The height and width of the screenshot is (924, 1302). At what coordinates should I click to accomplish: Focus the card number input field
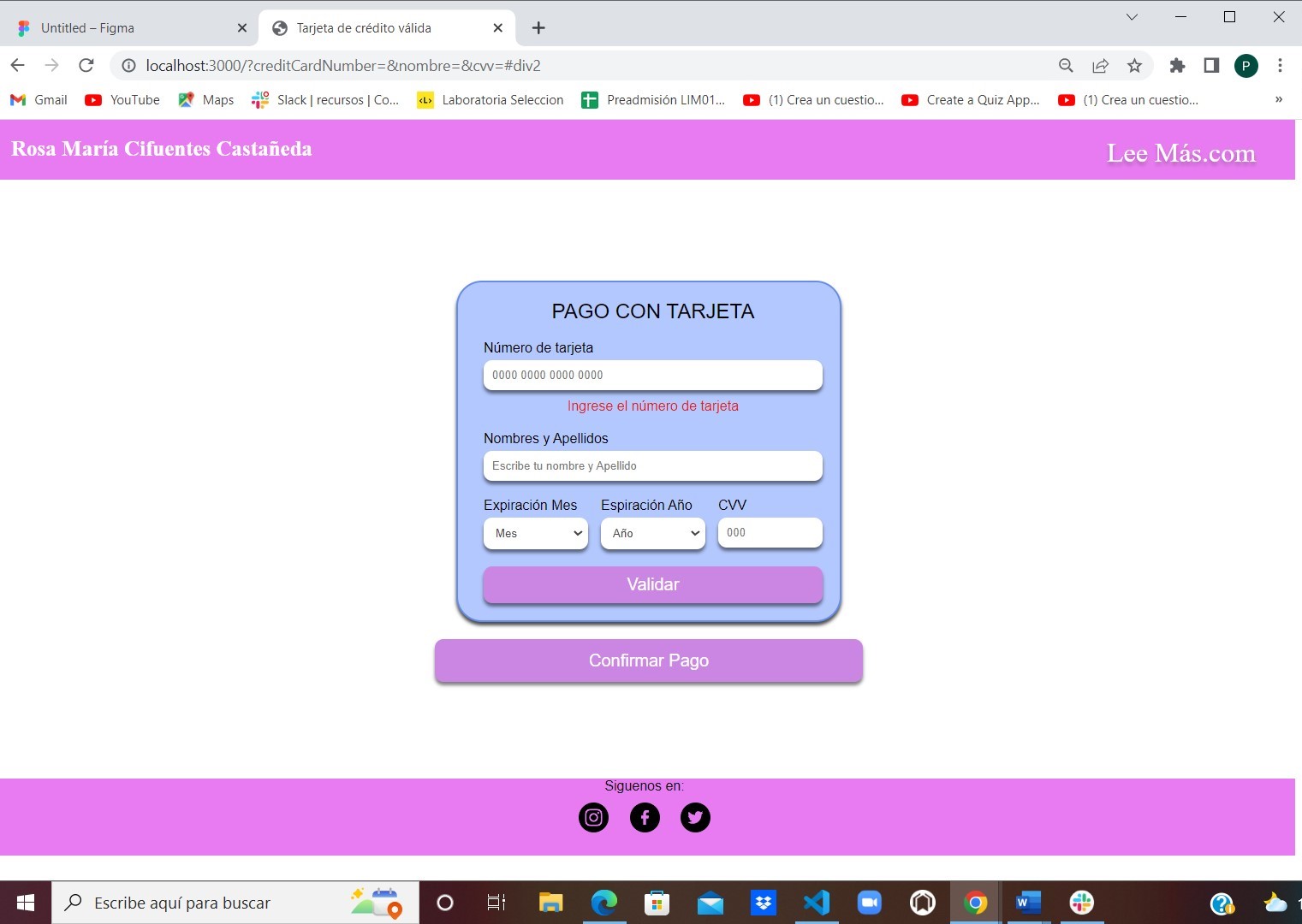[653, 375]
